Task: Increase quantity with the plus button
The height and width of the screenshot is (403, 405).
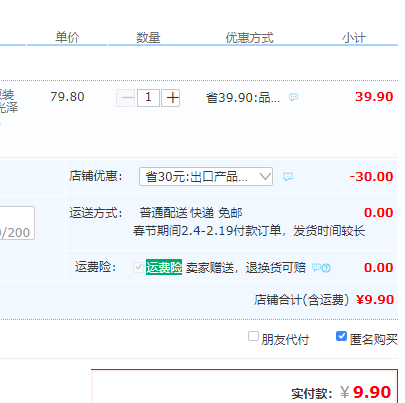Action: point(171,98)
